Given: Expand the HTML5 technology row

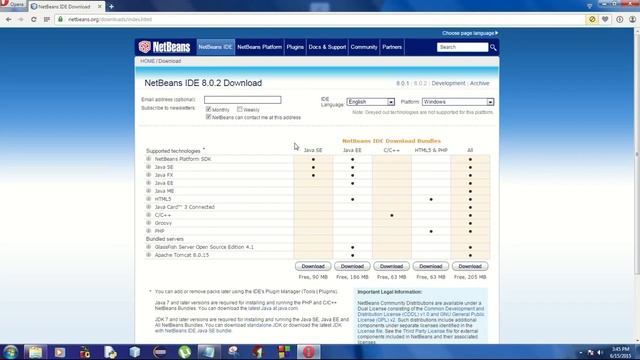Looking at the screenshot, I should pyautogui.click(x=149, y=199).
